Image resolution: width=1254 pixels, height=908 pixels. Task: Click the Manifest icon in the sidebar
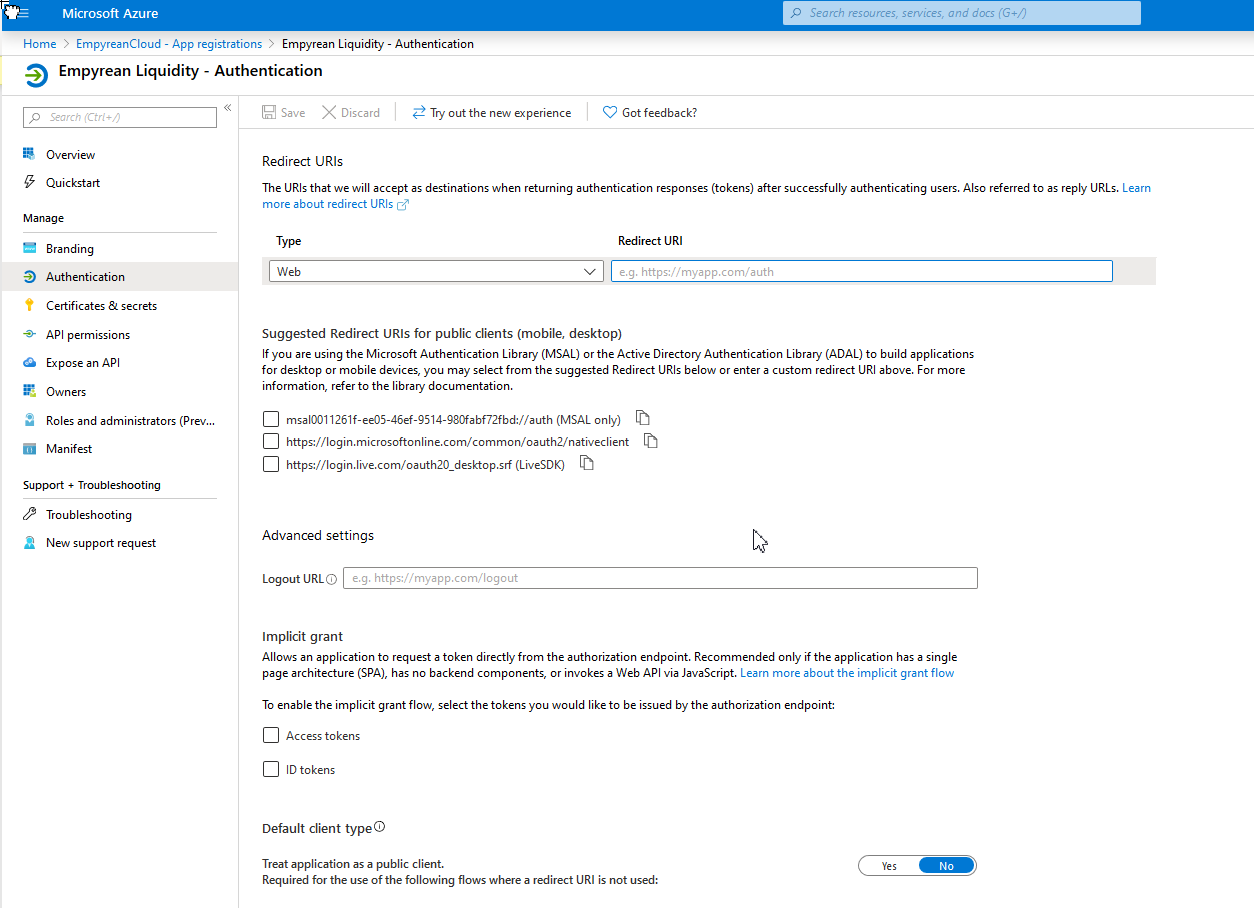pyautogui.click(x=29, y=449)
